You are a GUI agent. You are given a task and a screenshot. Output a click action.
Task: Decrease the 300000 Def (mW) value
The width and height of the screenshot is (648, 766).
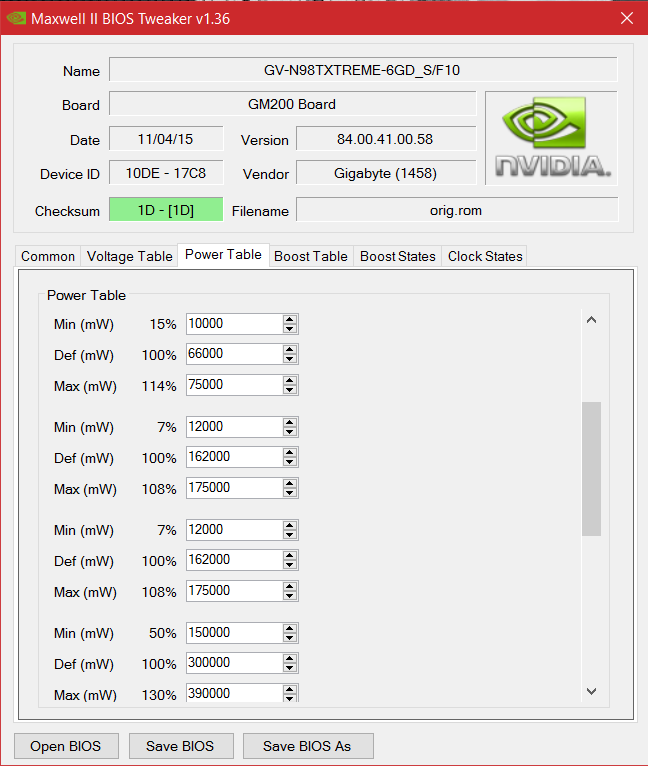coord(290,668)
